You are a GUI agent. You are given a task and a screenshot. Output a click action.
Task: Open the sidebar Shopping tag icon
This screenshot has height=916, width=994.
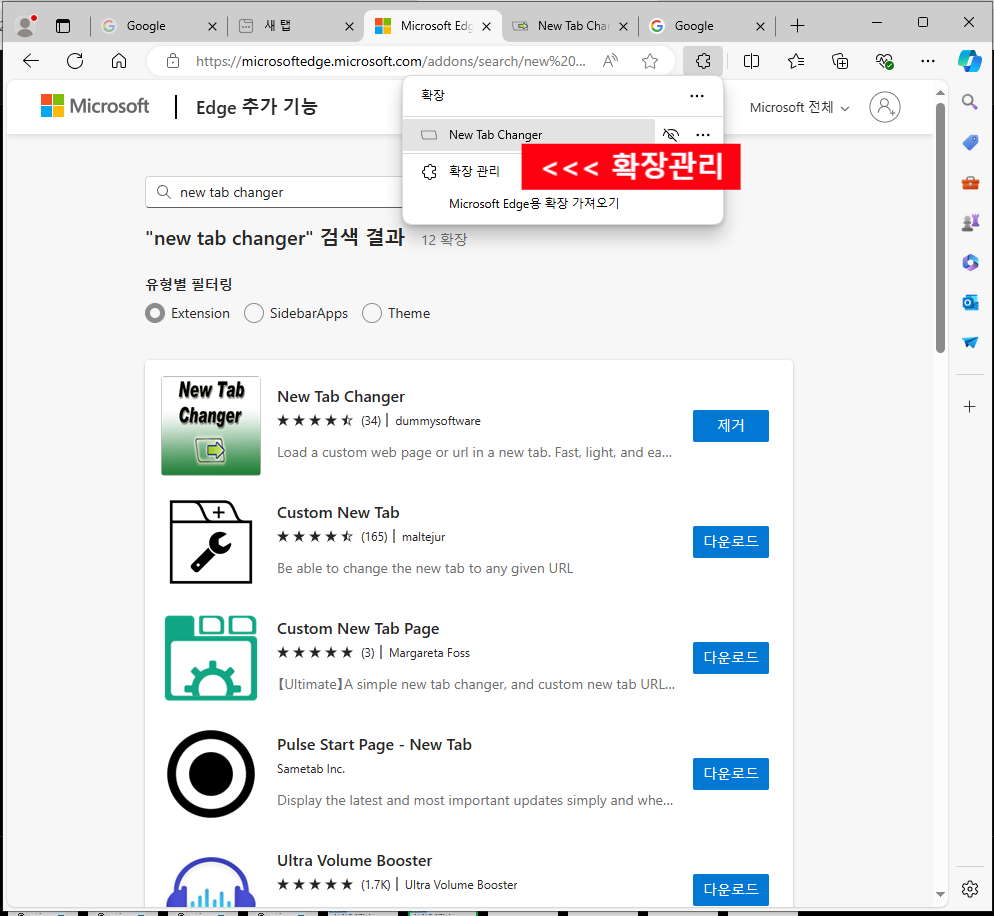969,143
